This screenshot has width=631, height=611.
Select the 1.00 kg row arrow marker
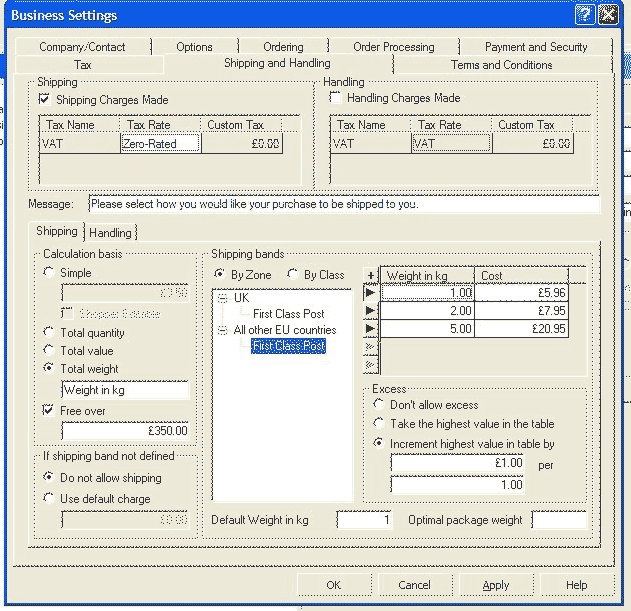(370, 293)
